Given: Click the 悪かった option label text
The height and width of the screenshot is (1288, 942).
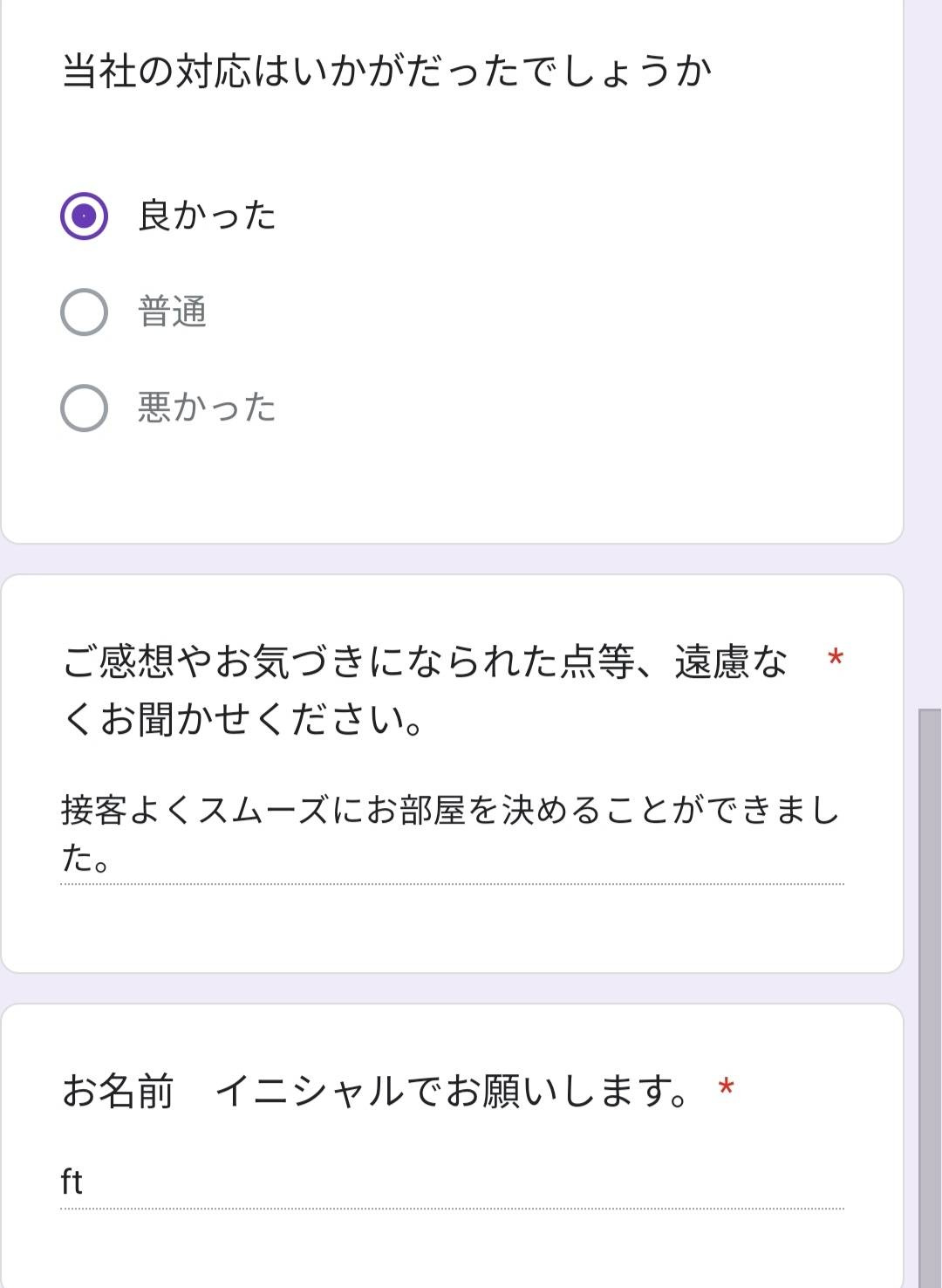Looking at the screenshot, I should pos(207,408).
